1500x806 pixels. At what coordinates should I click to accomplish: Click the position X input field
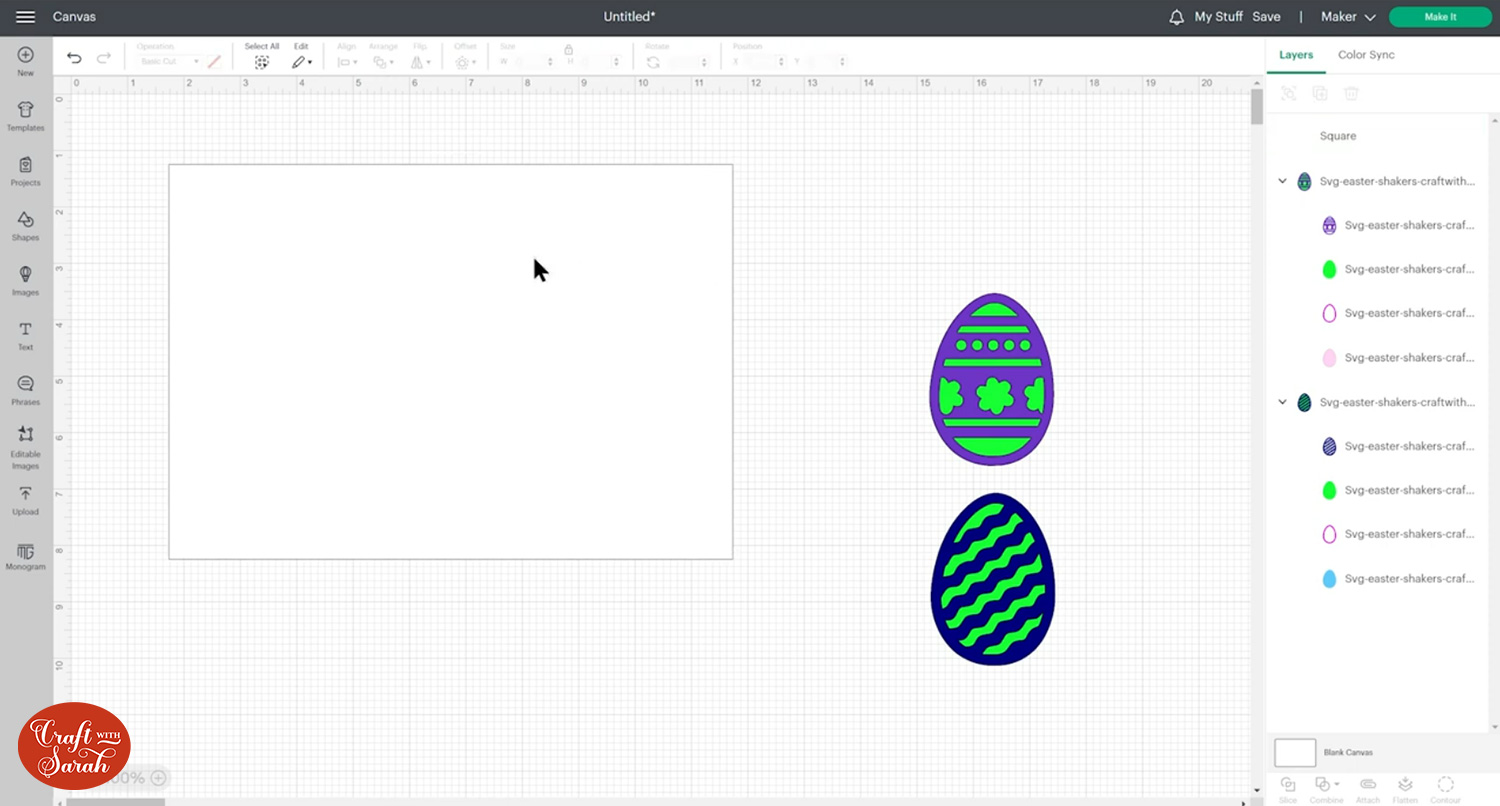pos(766,62)
